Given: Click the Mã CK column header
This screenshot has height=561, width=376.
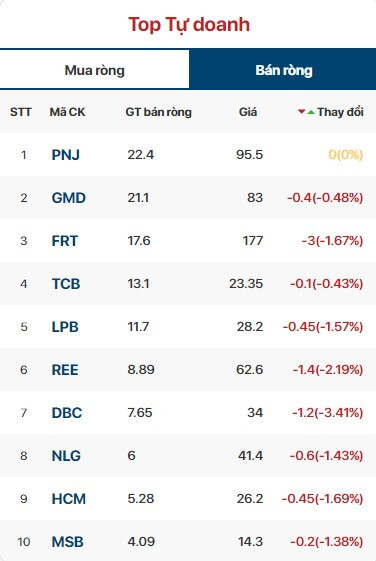Looking at the screenshot, I should [67, 112].
